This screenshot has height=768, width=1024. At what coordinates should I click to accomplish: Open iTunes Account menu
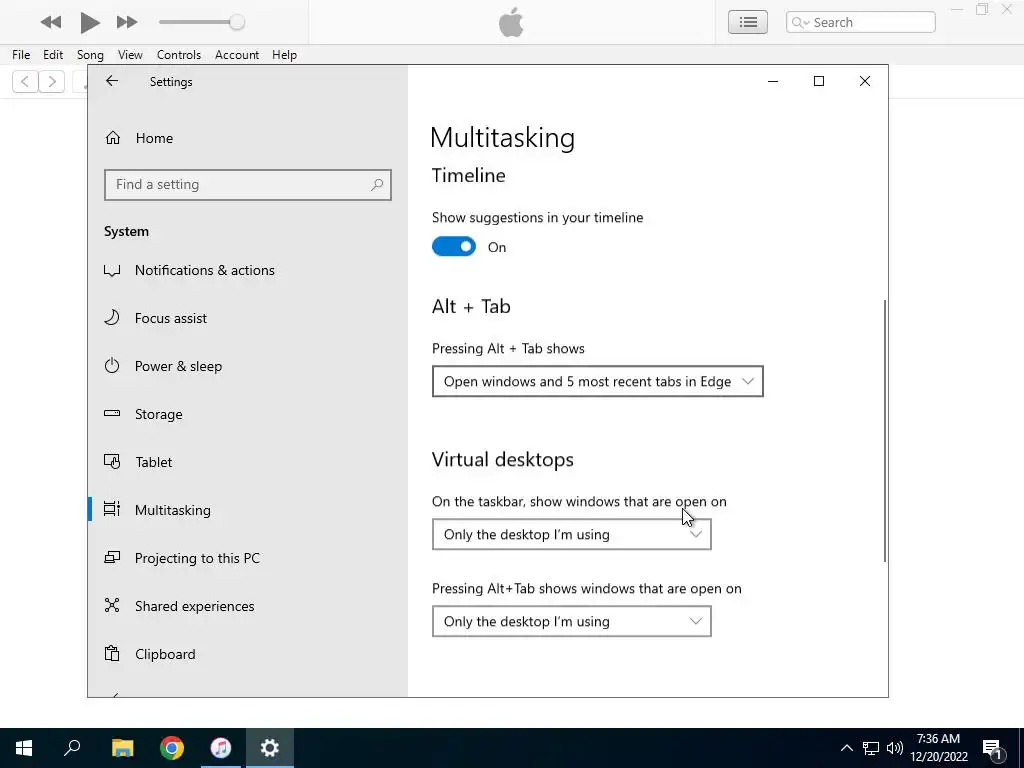click(237, 55)
